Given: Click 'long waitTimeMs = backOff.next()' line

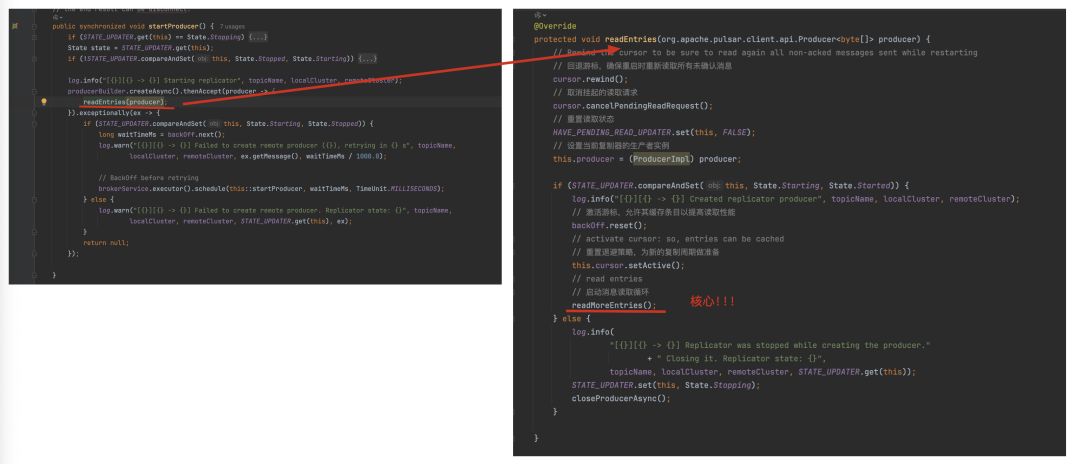Looking at the screenshot, I should tap(162, 134).
